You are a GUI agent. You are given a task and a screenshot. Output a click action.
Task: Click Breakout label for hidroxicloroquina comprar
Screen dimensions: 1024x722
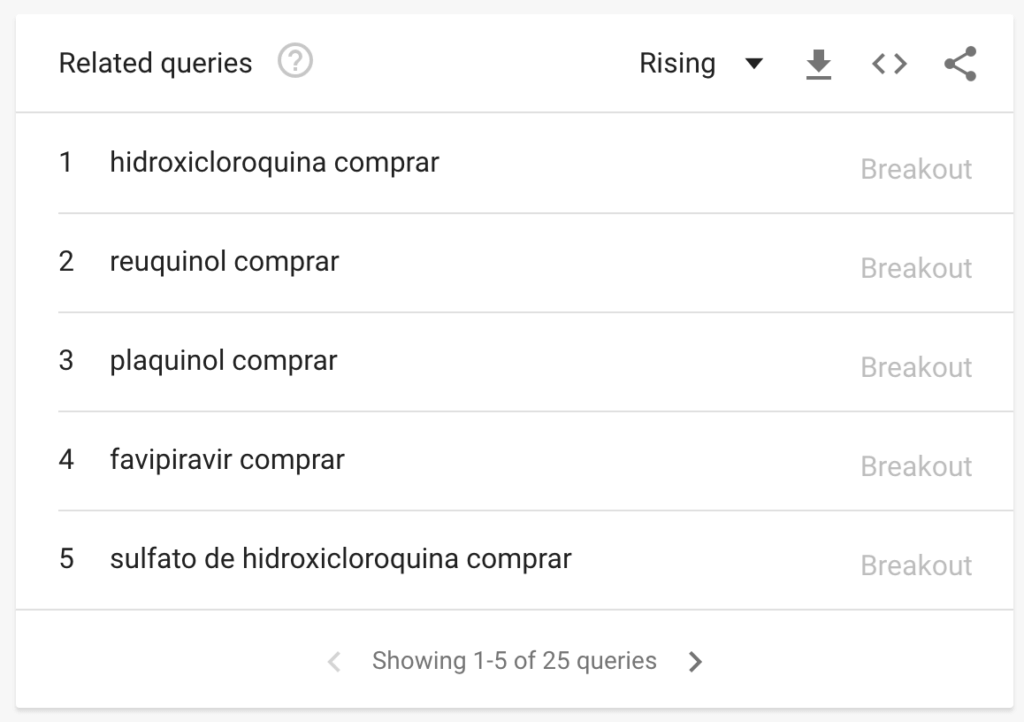[916, 169]
